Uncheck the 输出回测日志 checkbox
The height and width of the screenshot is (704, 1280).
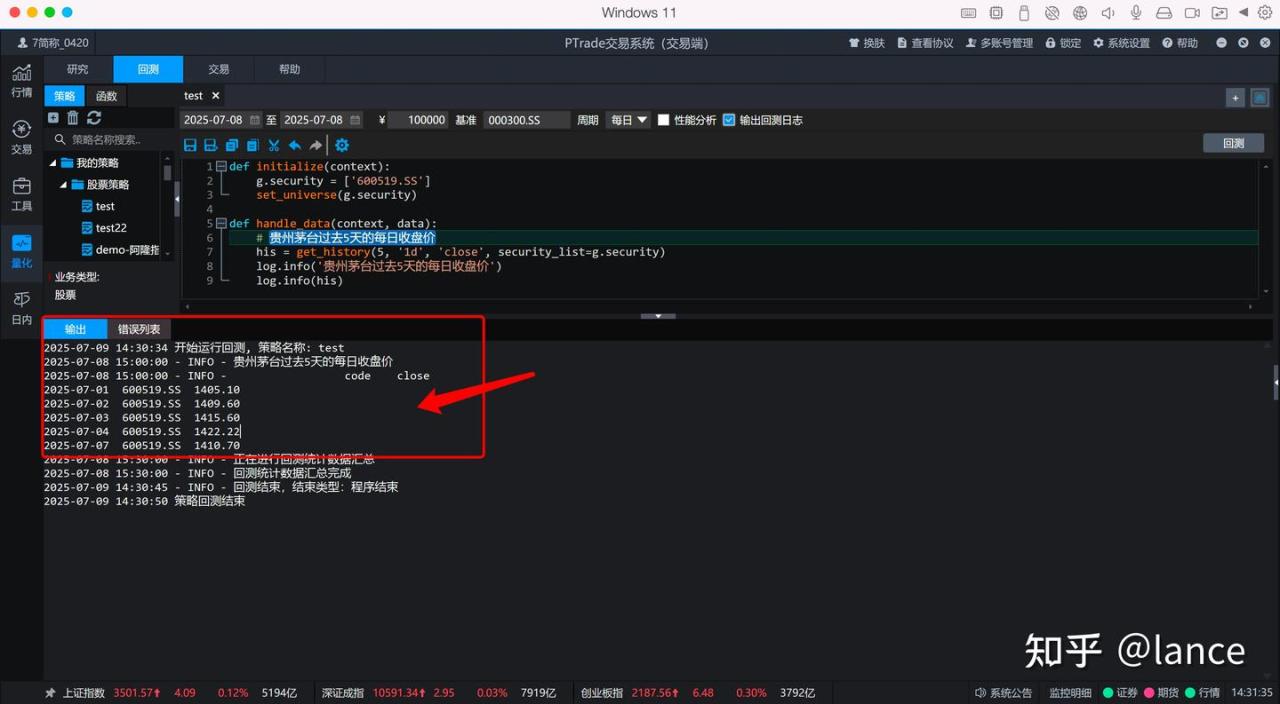click(x=729, y=120)
